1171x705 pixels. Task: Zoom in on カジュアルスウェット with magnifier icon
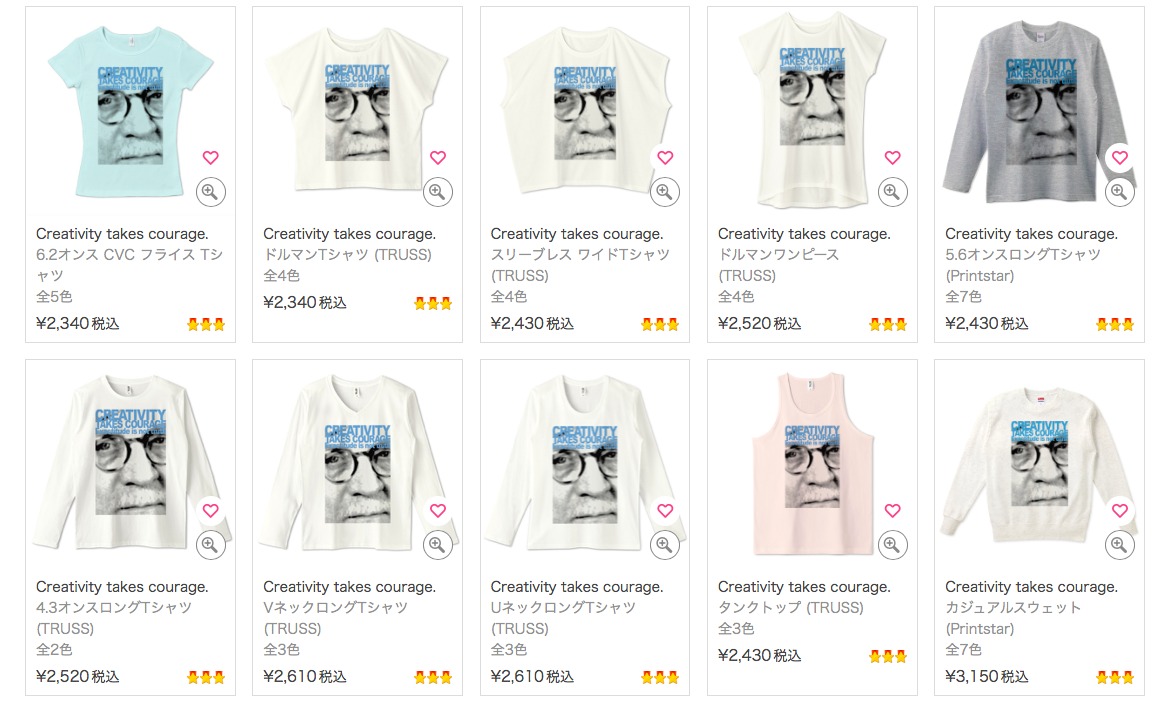[1119, 545]
